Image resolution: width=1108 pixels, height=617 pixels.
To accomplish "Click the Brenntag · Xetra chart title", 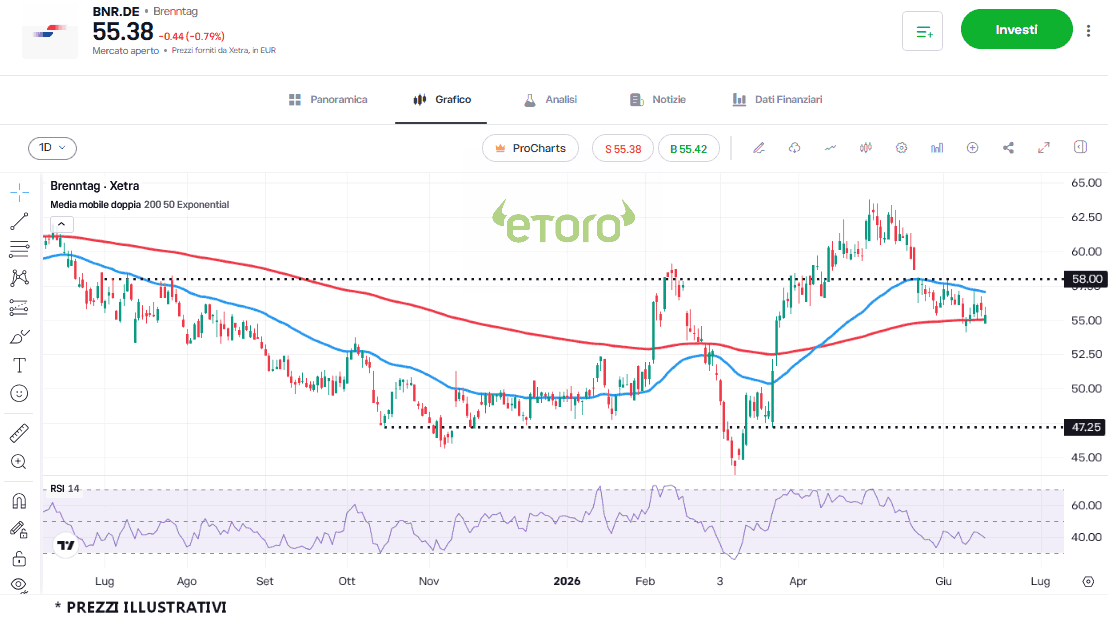I will 95,186.
